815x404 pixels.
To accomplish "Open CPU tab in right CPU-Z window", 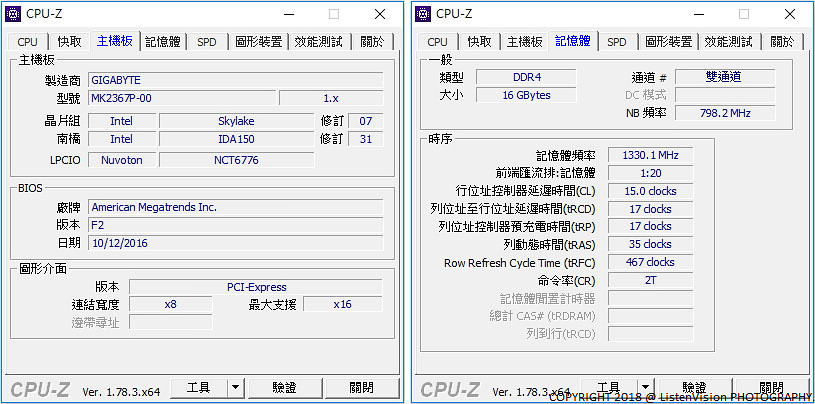I will click(438, 42).
